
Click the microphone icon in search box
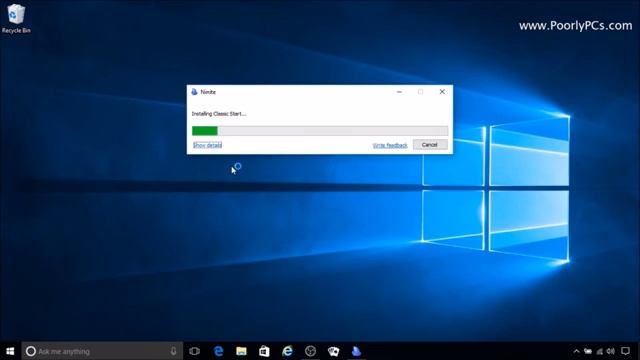coord(173,351)
